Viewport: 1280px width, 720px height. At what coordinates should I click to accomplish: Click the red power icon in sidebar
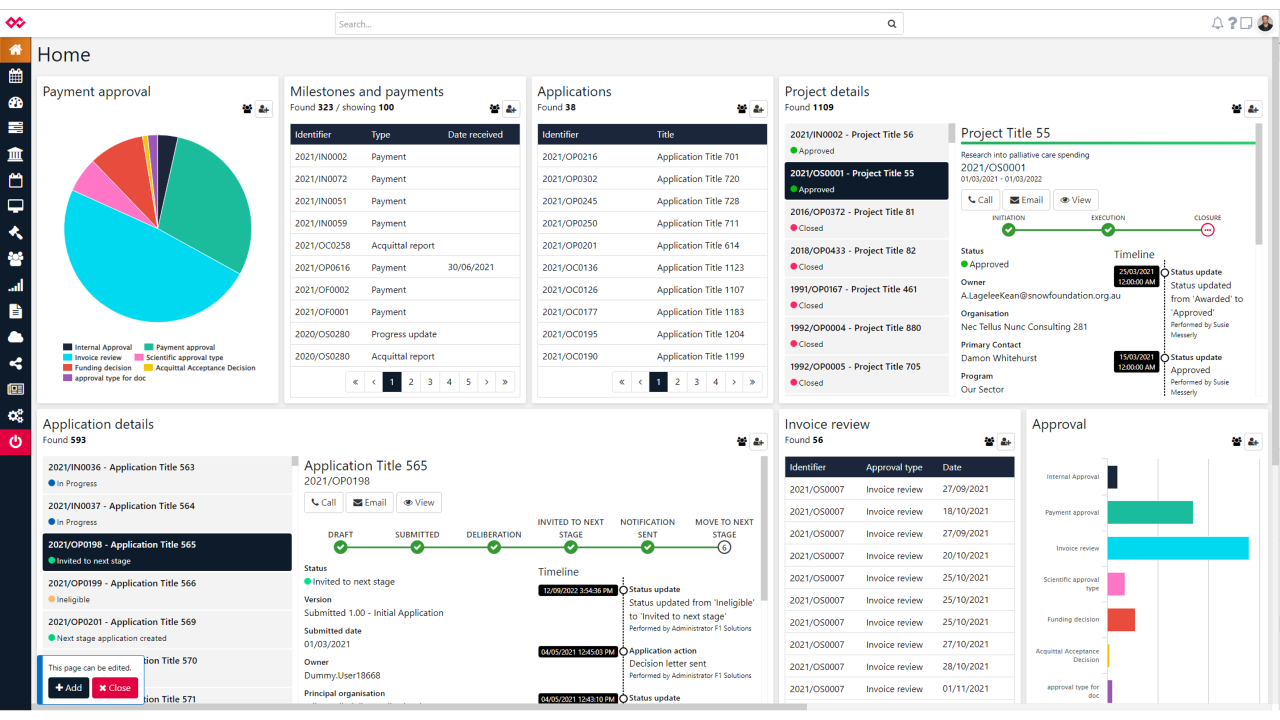click(x=15, y=441)
